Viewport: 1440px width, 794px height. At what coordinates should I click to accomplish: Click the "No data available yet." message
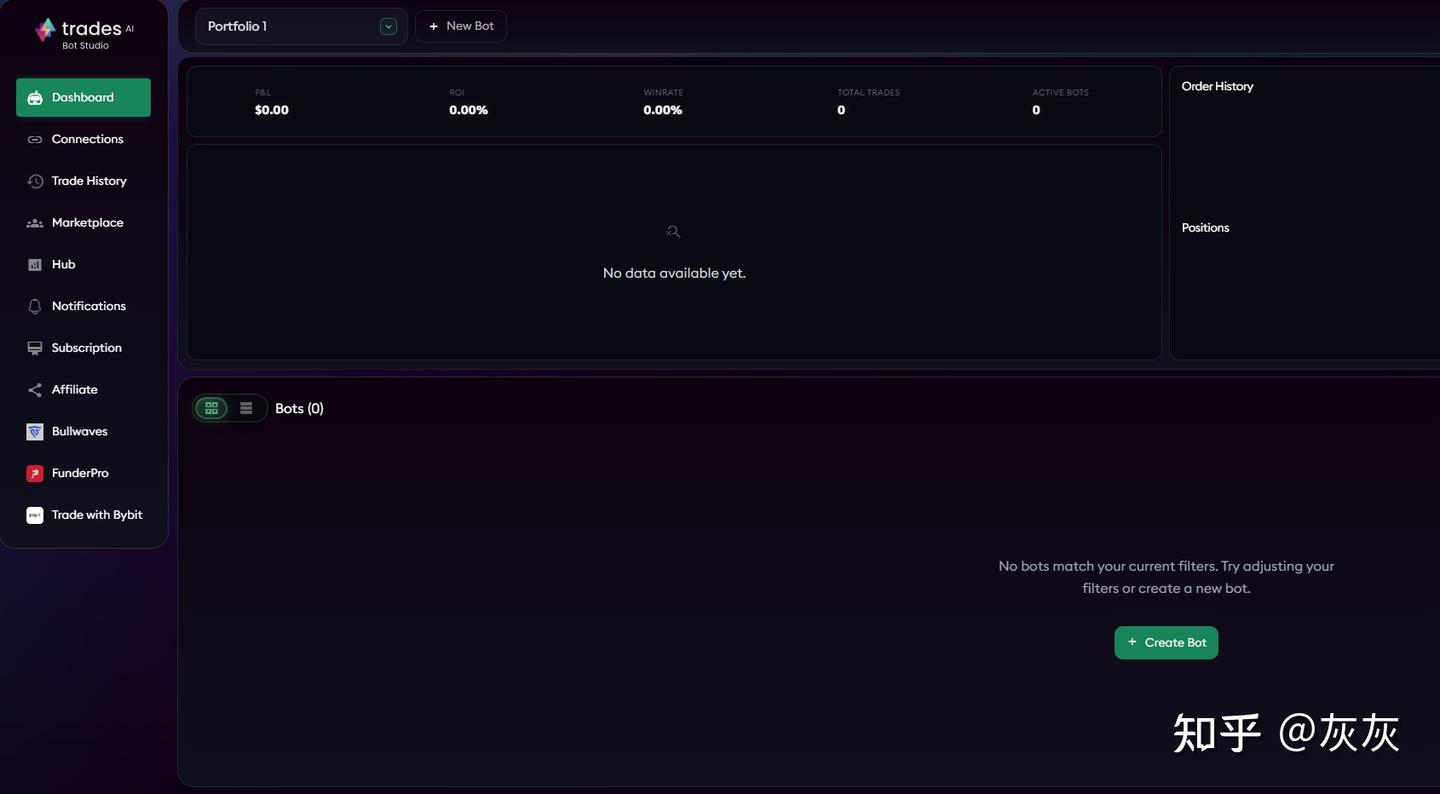click(674, 273)
